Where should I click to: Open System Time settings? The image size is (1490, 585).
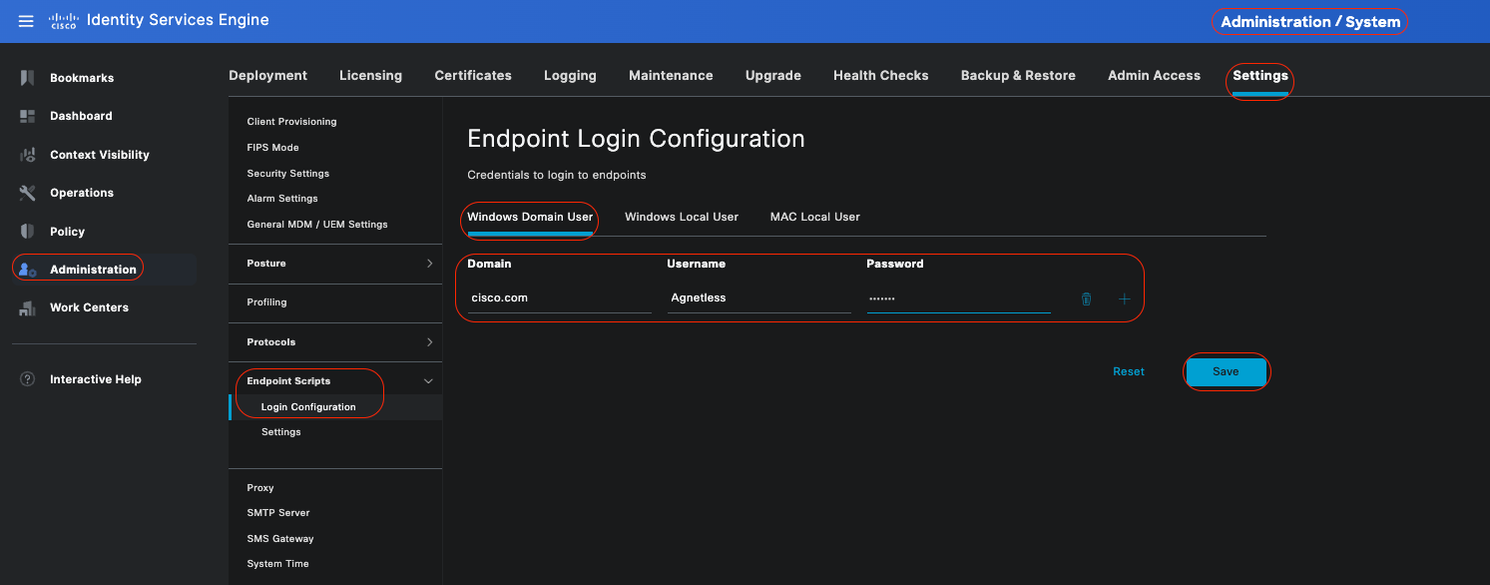[x=278, y=564]
